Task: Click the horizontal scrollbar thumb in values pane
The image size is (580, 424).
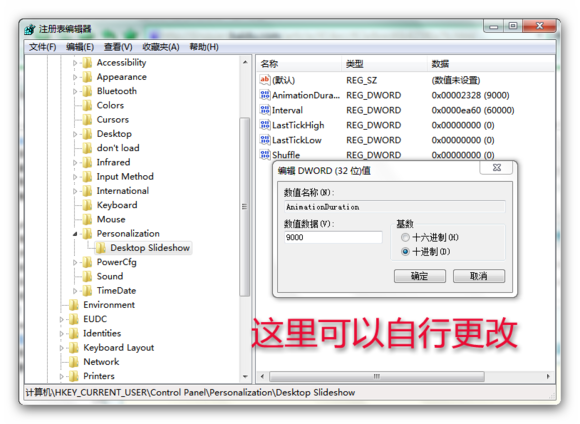Action: point(377,376)
